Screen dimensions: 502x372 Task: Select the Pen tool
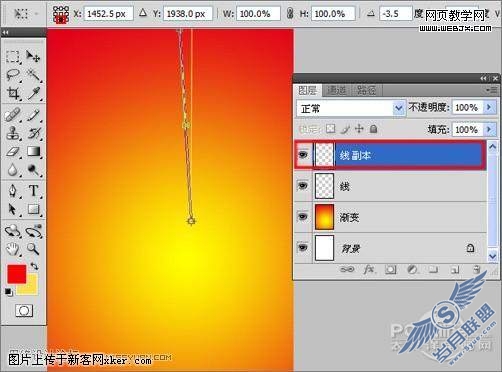tap(13, 191)
